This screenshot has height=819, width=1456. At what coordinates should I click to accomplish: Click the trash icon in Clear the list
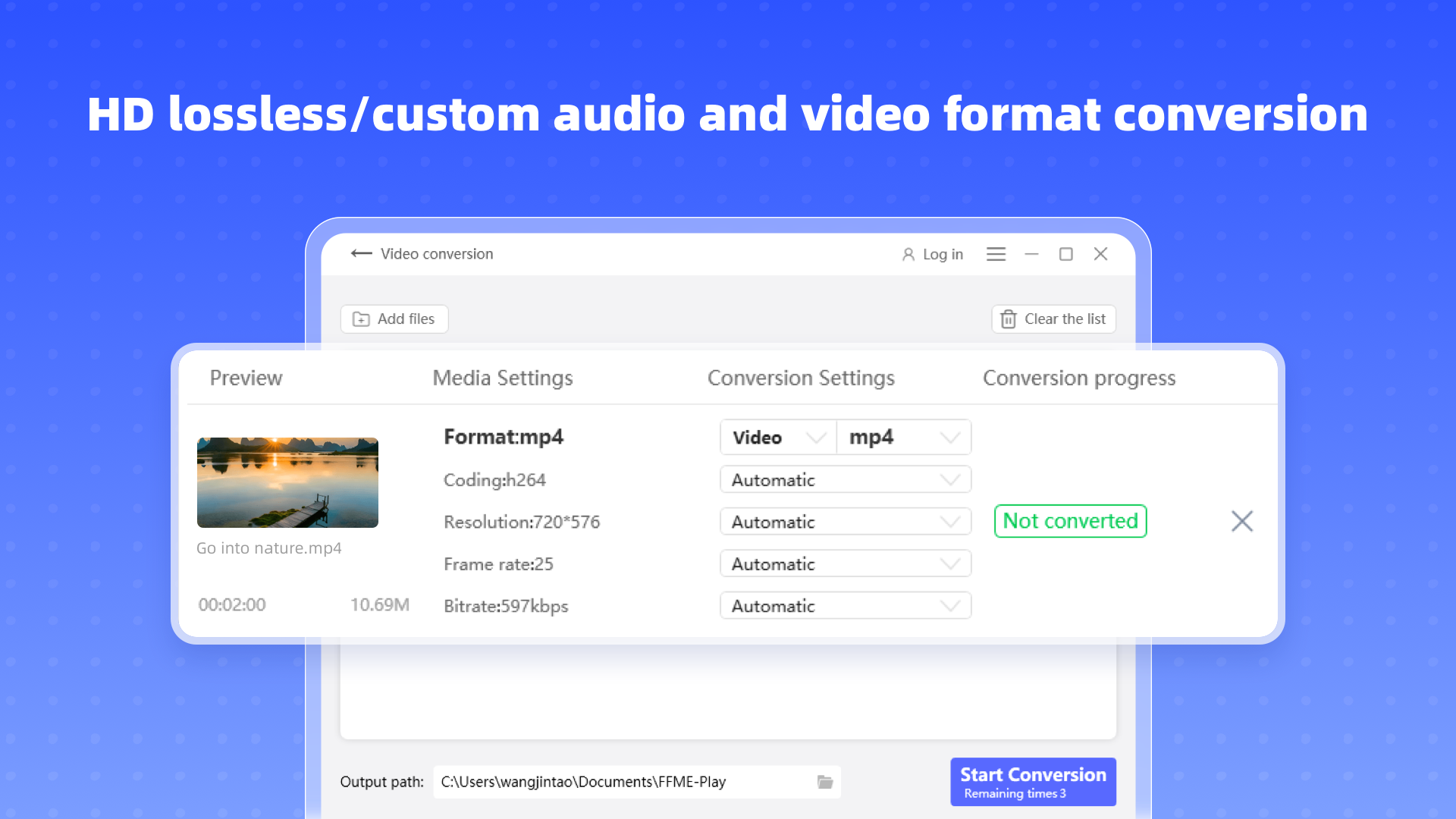1008,319
